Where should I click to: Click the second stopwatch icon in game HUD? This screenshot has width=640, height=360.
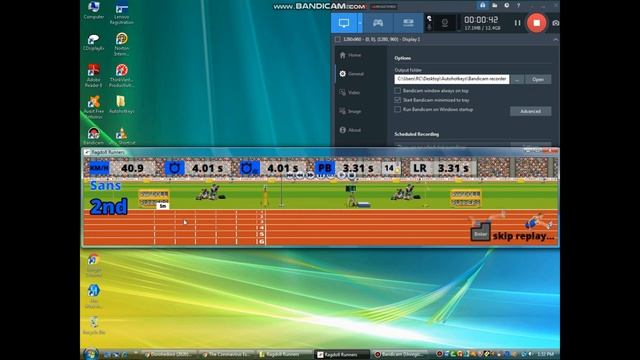[249, 168]
